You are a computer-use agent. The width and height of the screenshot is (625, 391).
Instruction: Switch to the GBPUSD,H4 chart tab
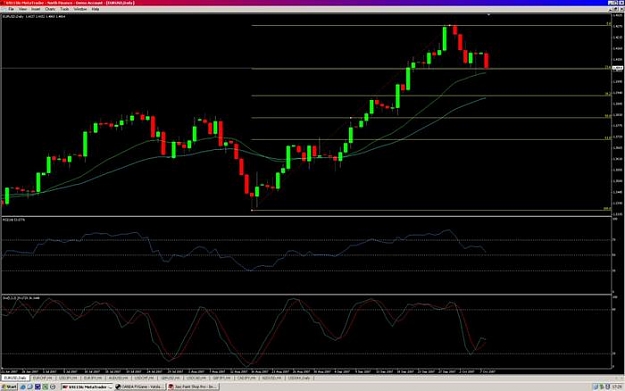coord(170,377)
